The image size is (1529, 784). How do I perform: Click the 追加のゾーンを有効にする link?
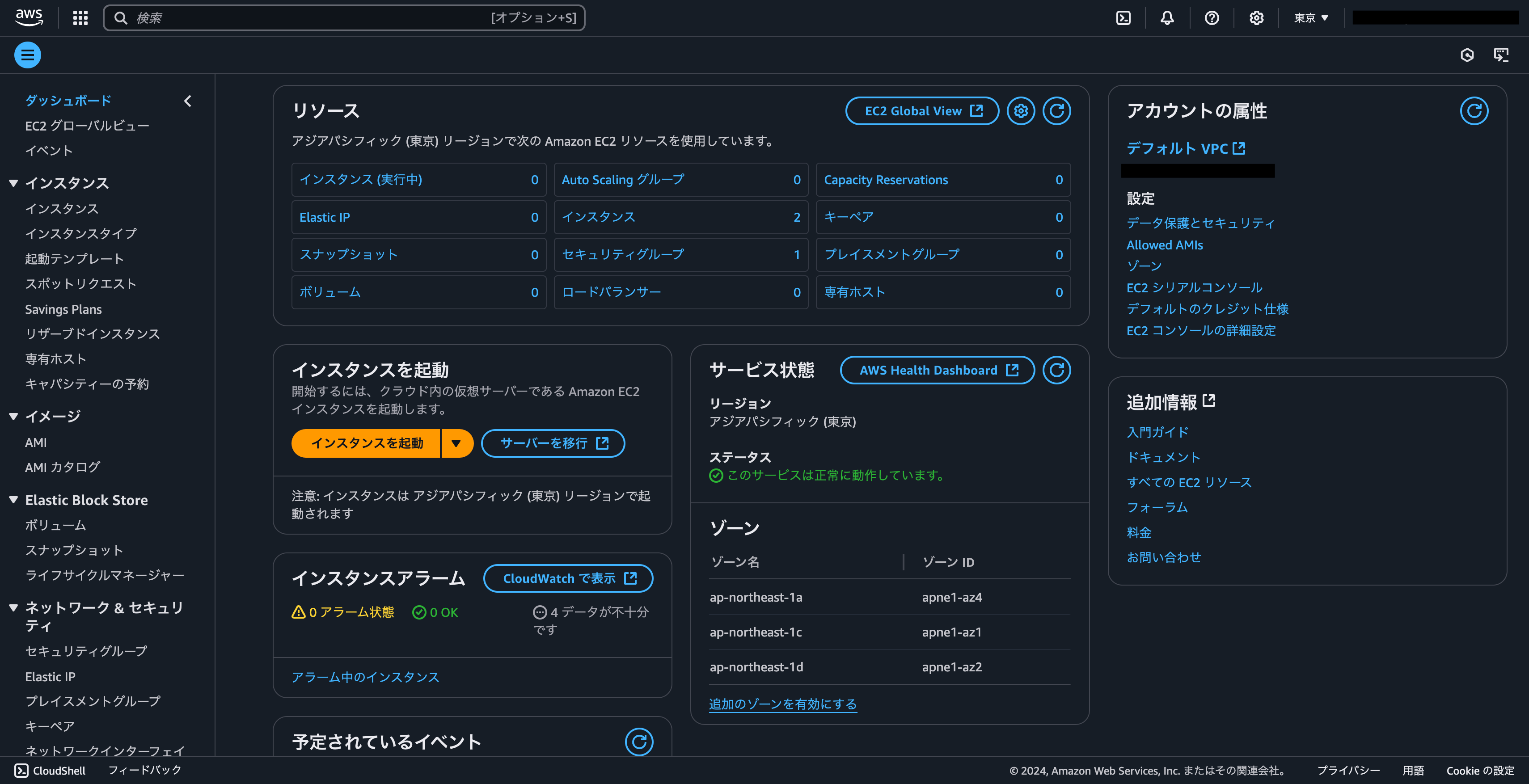[x=782, y=704]
